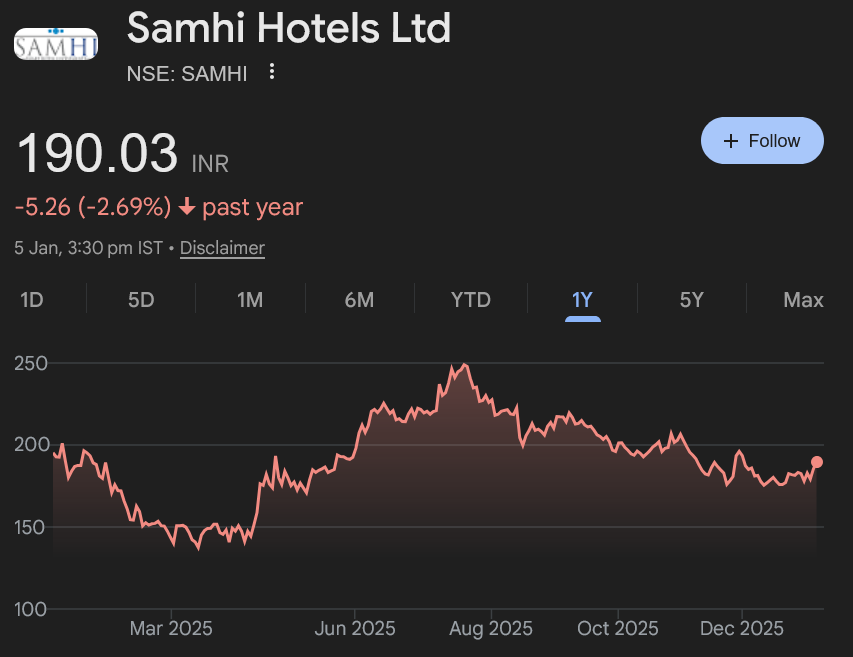Open the 5Y historical view

coord(690,299)
